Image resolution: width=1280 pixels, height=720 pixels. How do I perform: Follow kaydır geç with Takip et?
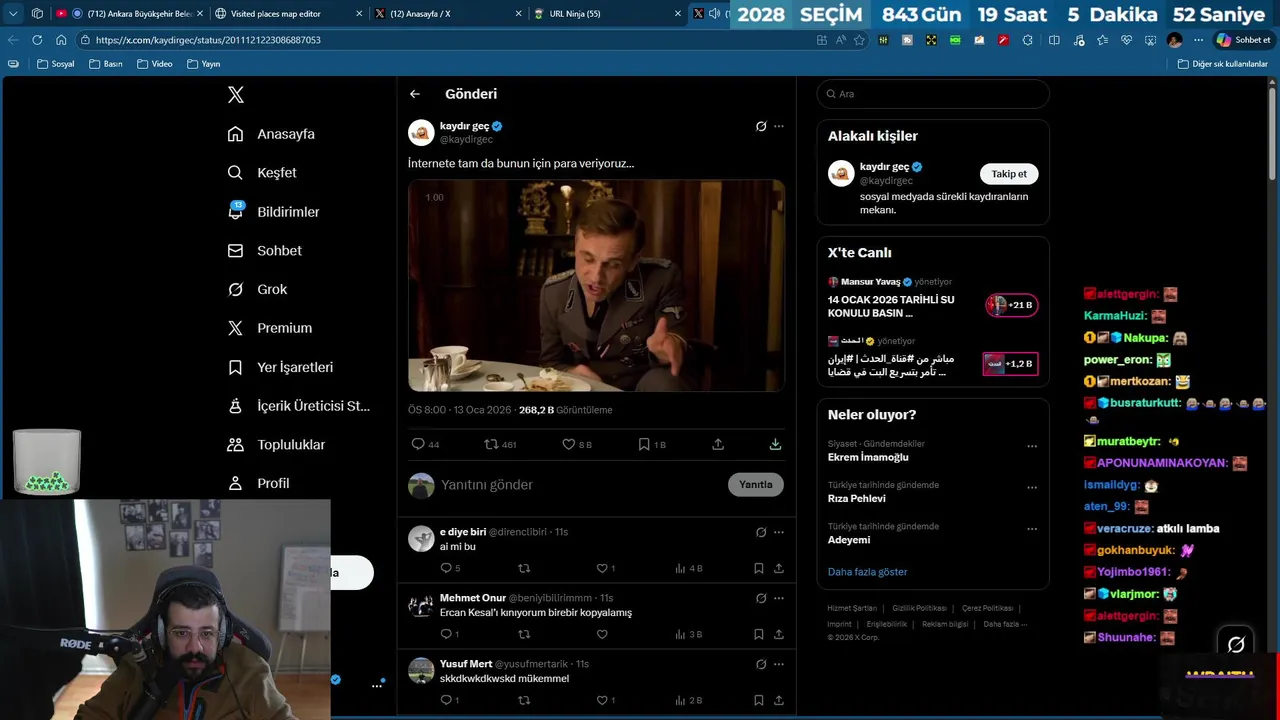pyautogui.click(x=1009, y=174)
